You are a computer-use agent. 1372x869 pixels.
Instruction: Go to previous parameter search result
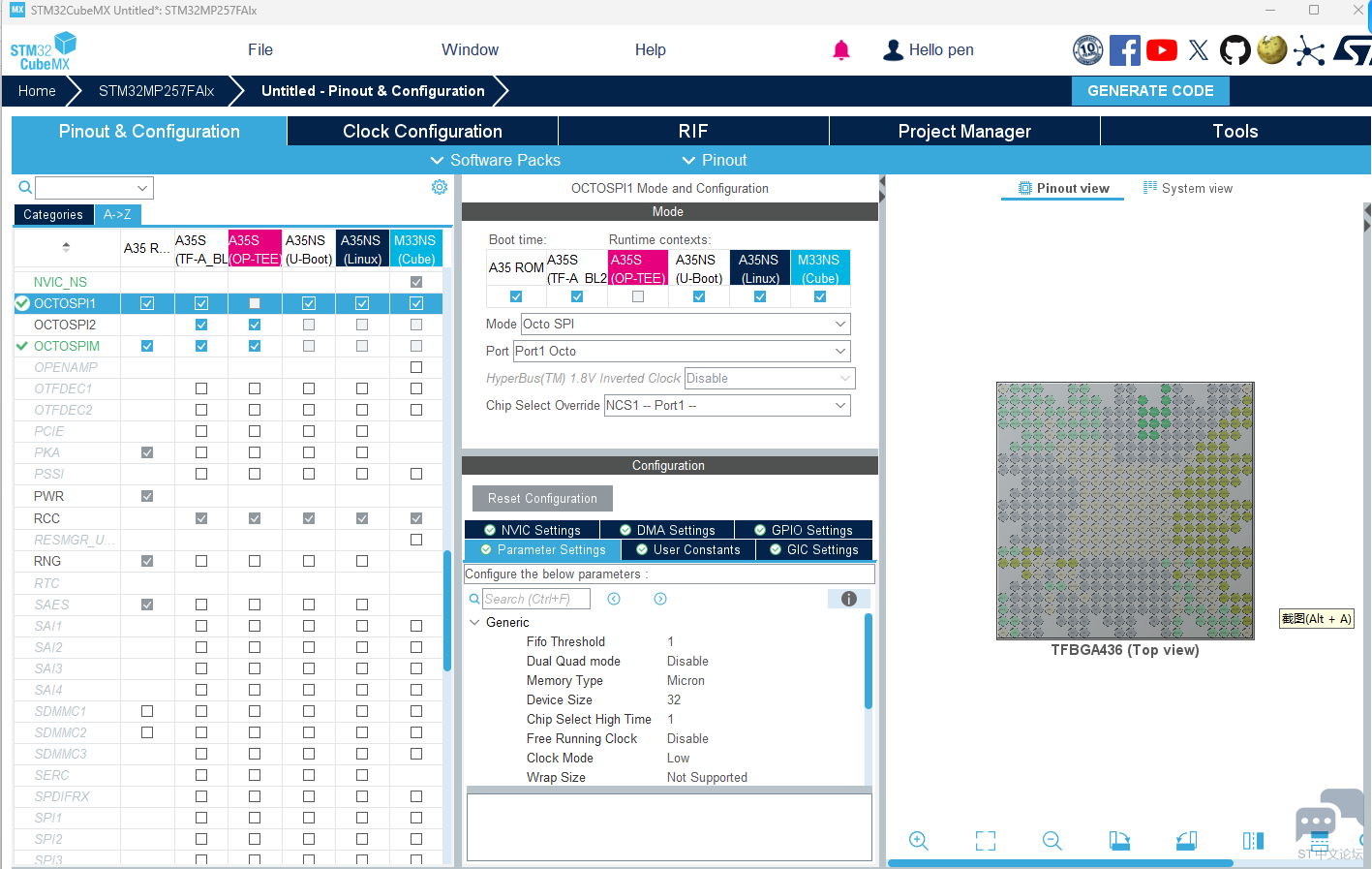(614, 600)
